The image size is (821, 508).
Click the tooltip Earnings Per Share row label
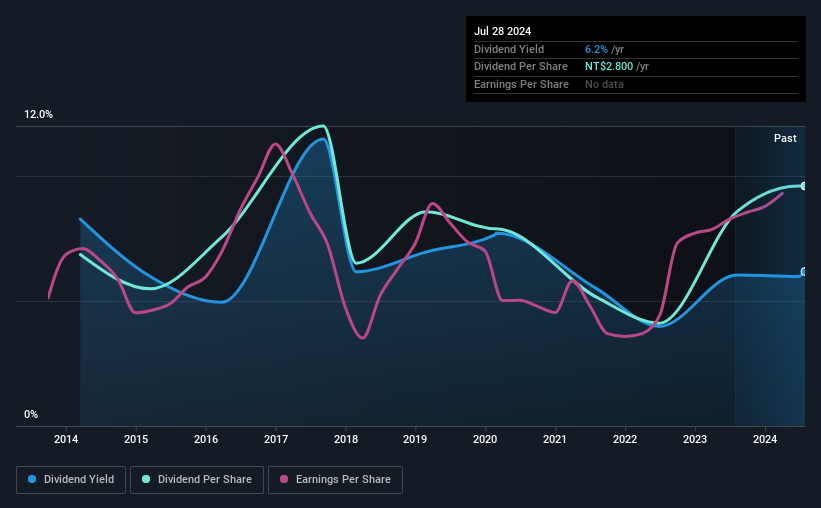pyautogui.click(x=522, y=84)
